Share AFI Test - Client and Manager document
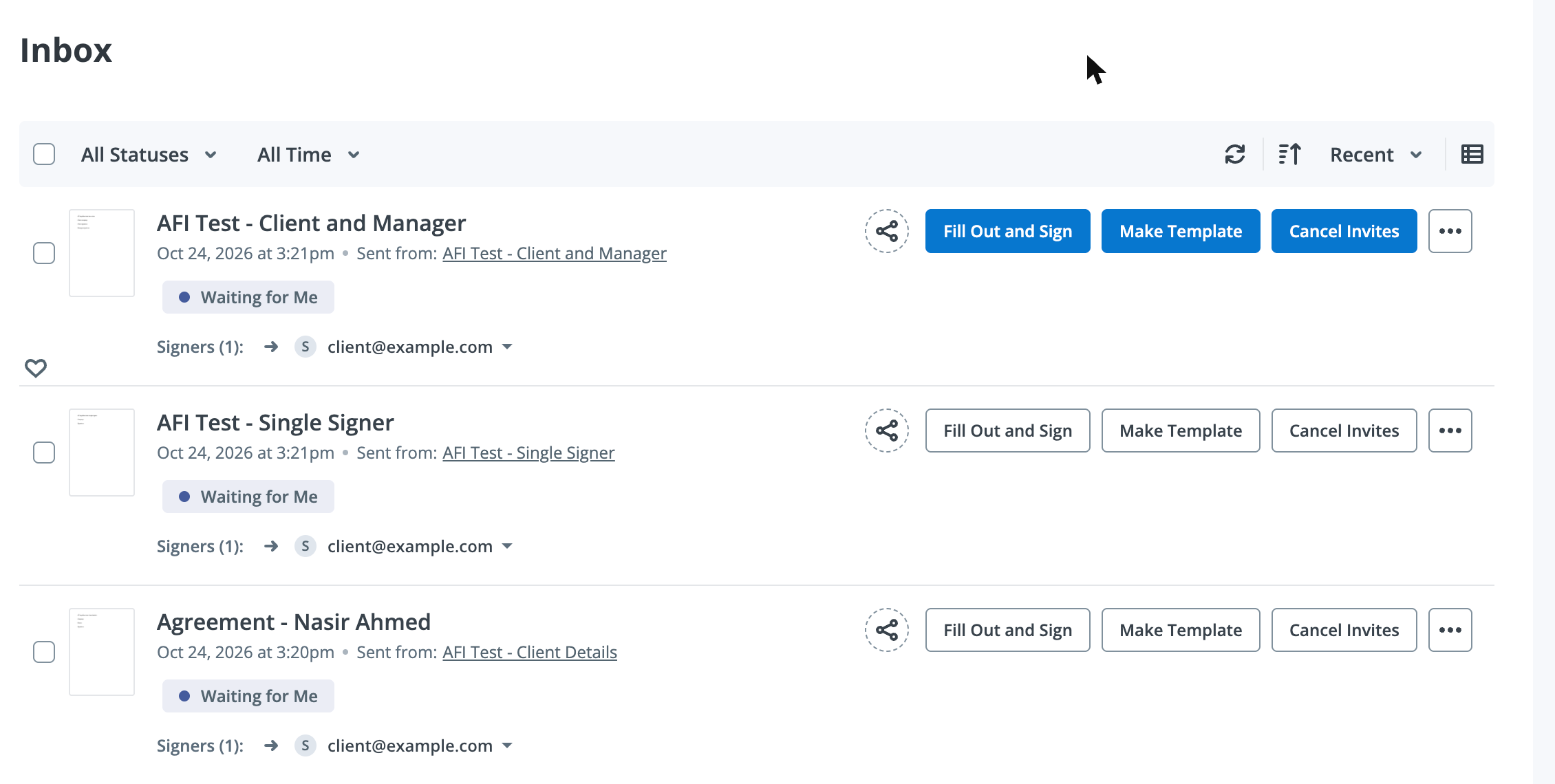This screenshot has width=1555, height=784. click(x=887, y=231)
